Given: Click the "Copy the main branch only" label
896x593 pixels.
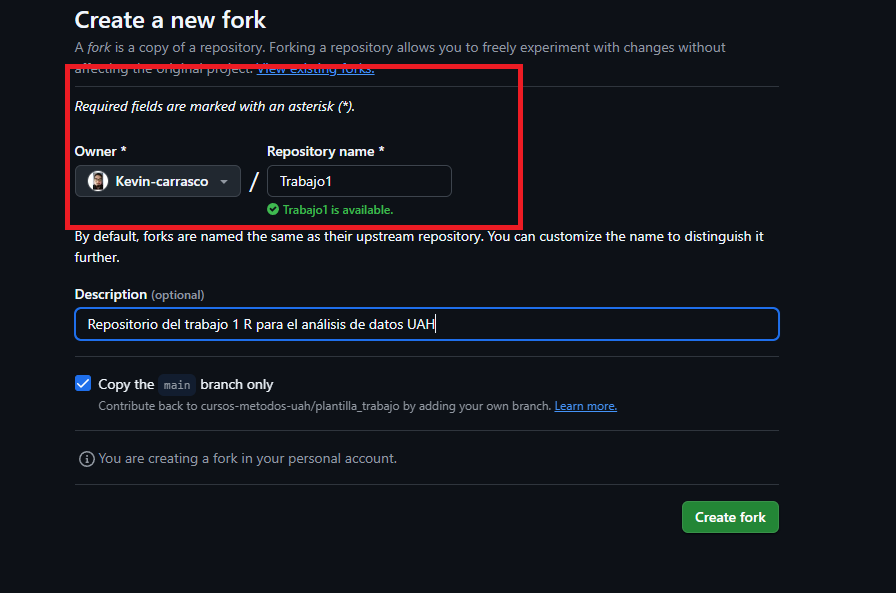Looking at the screenshot, I should tap(186, 384).
